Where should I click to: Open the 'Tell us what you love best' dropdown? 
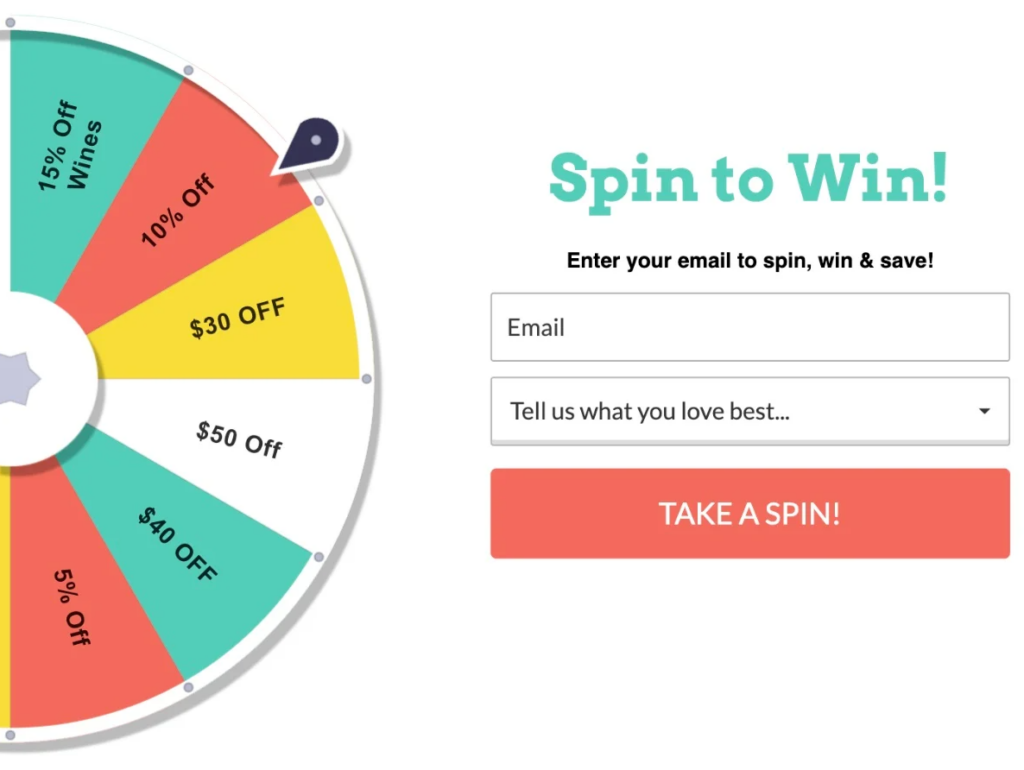(750, 411)
